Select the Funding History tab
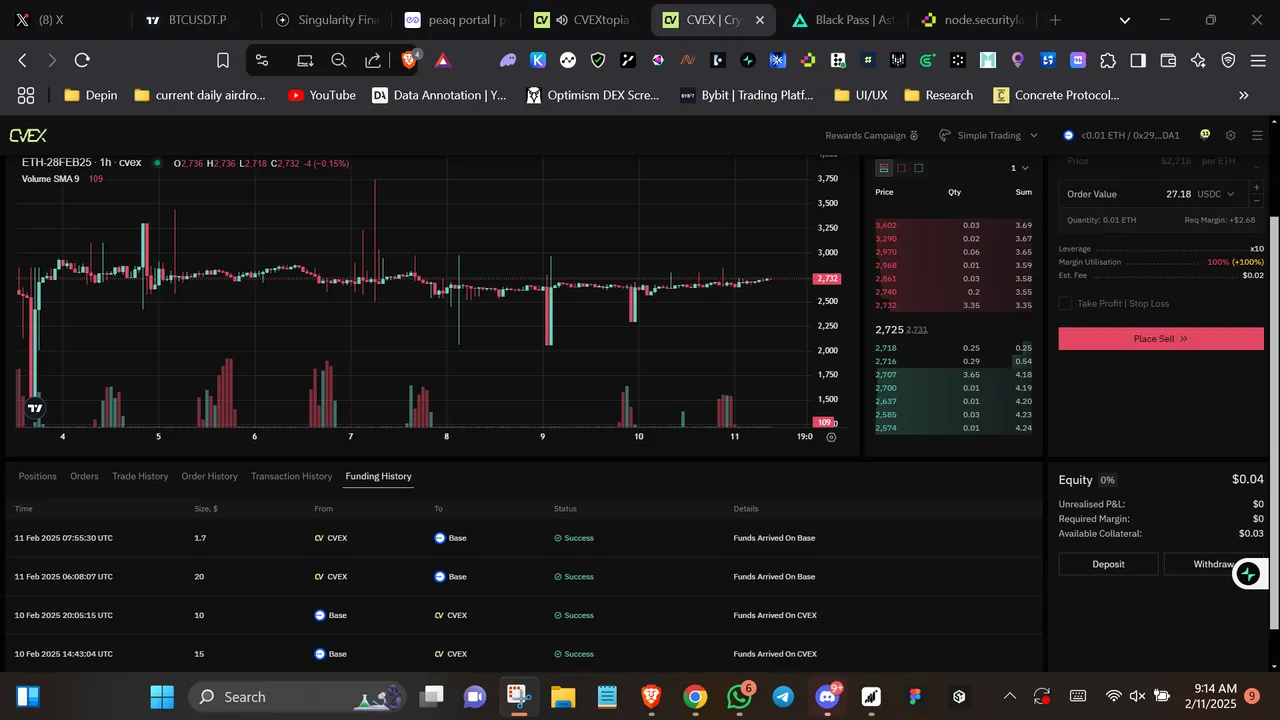 (x=378, y=476)
